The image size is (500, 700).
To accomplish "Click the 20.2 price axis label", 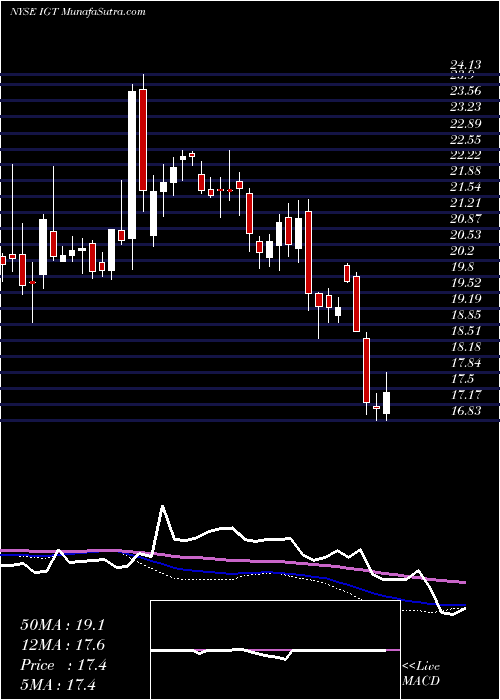I will [462, 251].
